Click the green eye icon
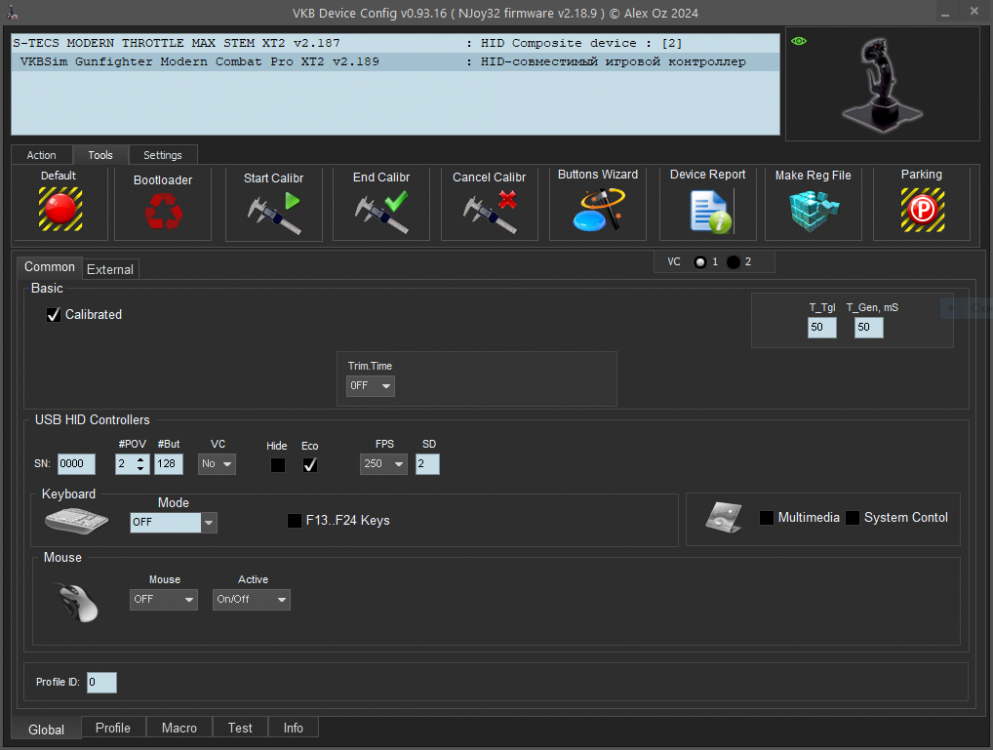Screen dimensions: 993x750 pos(799,41)
